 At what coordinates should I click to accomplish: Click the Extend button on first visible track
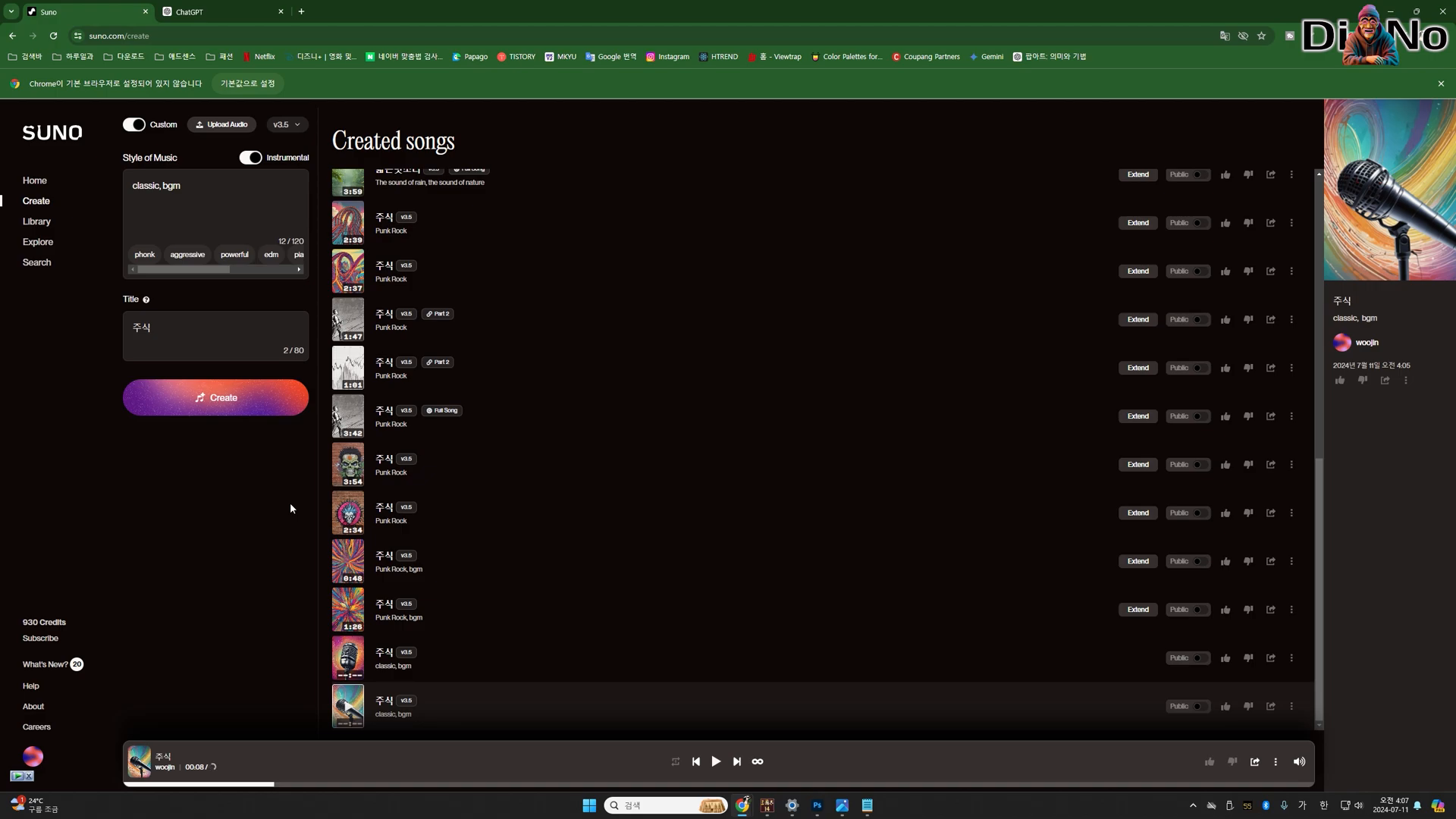tap(1137, 174)
